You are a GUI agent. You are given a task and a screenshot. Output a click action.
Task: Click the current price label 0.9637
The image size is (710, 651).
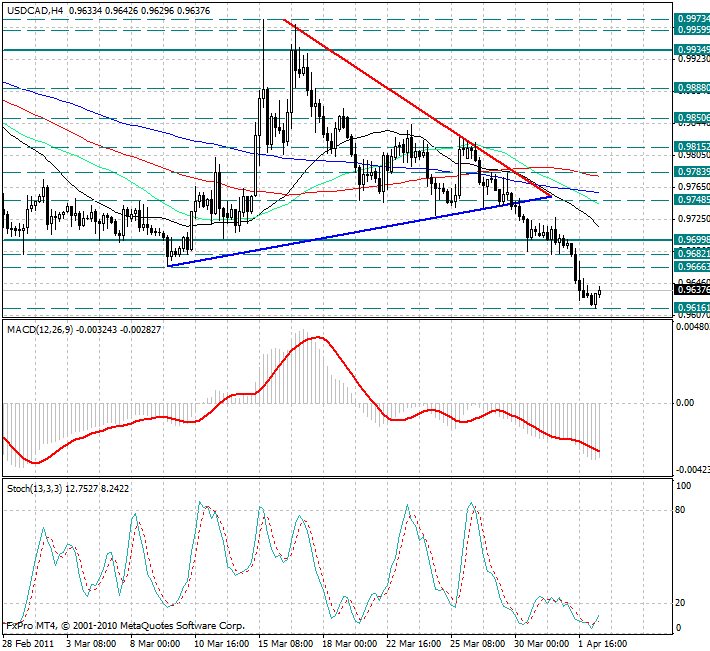[692, 289]
